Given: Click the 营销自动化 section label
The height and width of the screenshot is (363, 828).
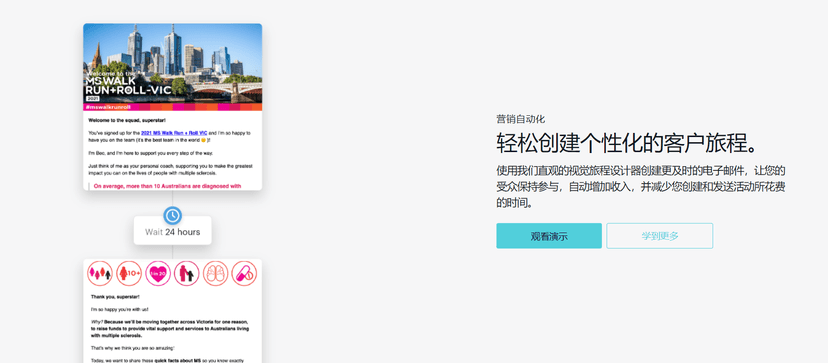Looking at the screenshot, I should [x=520, y=119].
